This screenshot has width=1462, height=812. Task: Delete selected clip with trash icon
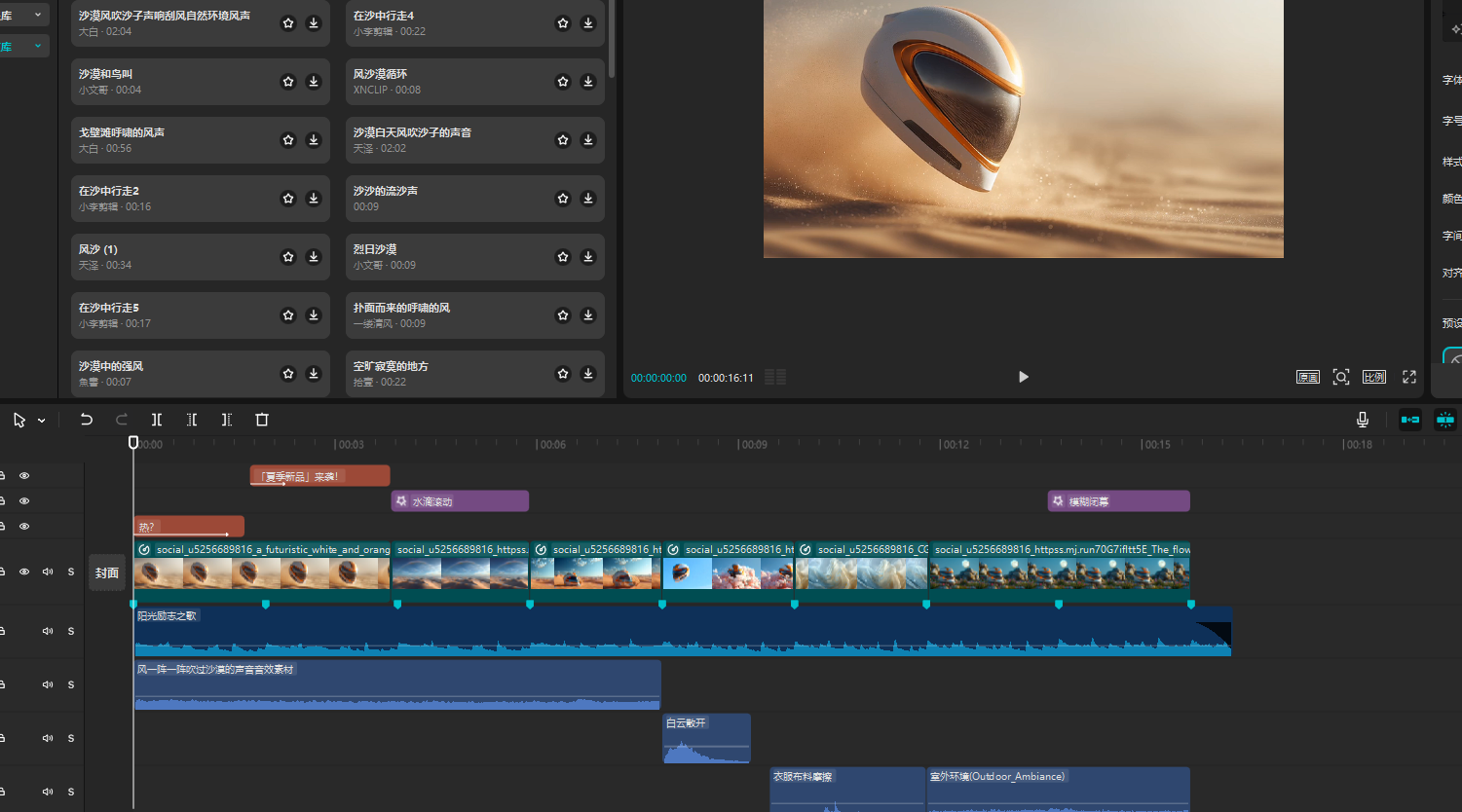[262, 420]
